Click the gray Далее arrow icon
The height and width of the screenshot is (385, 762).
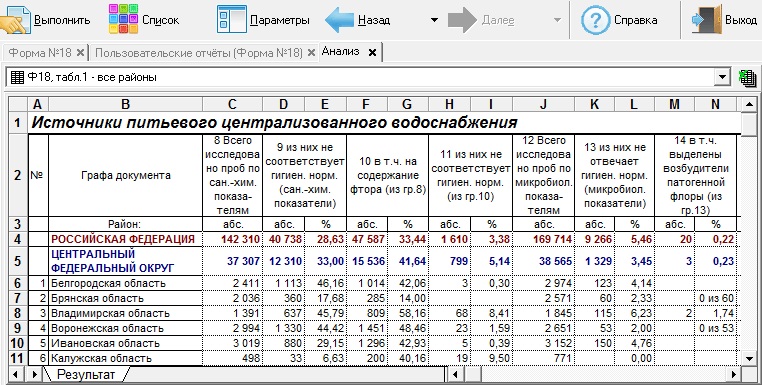[462, 20]
